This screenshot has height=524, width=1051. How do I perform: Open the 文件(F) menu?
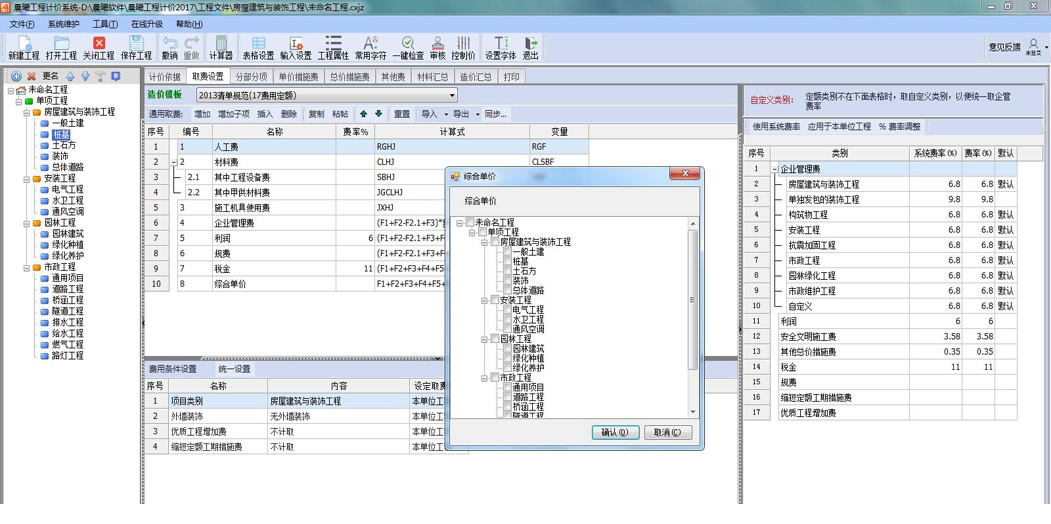coord(22,24)
